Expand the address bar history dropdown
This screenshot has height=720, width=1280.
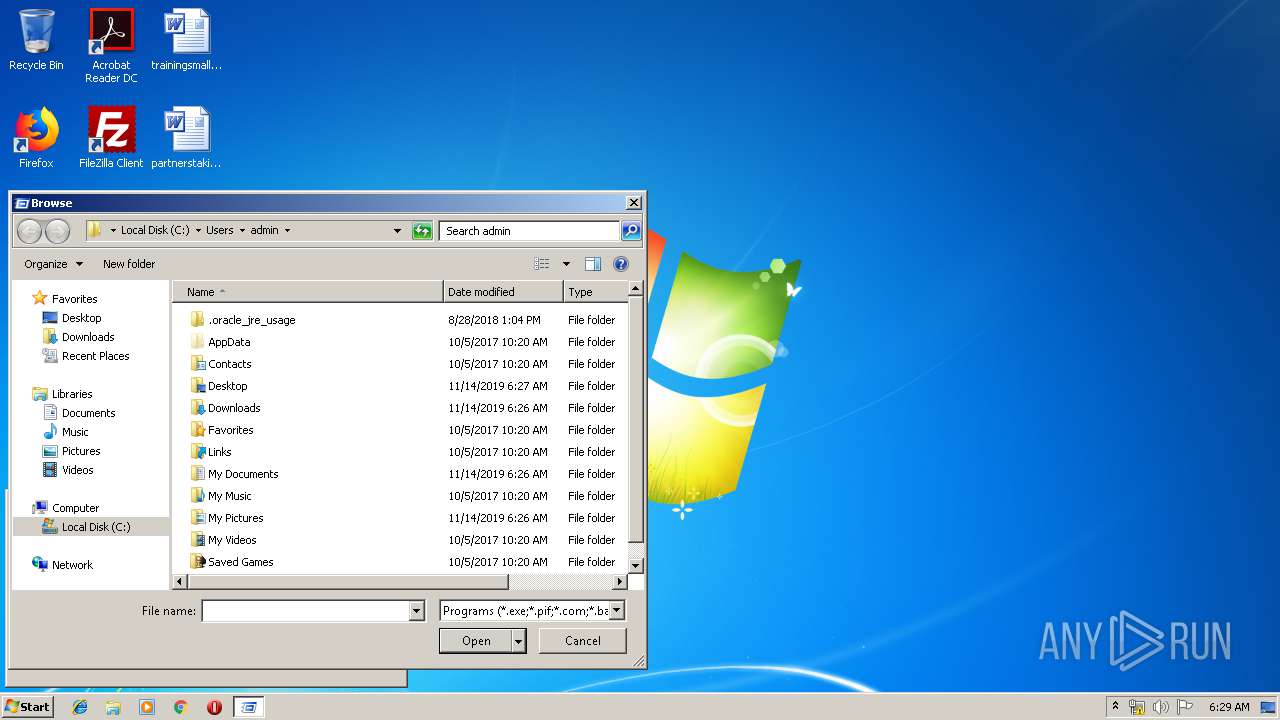point(398,231)
